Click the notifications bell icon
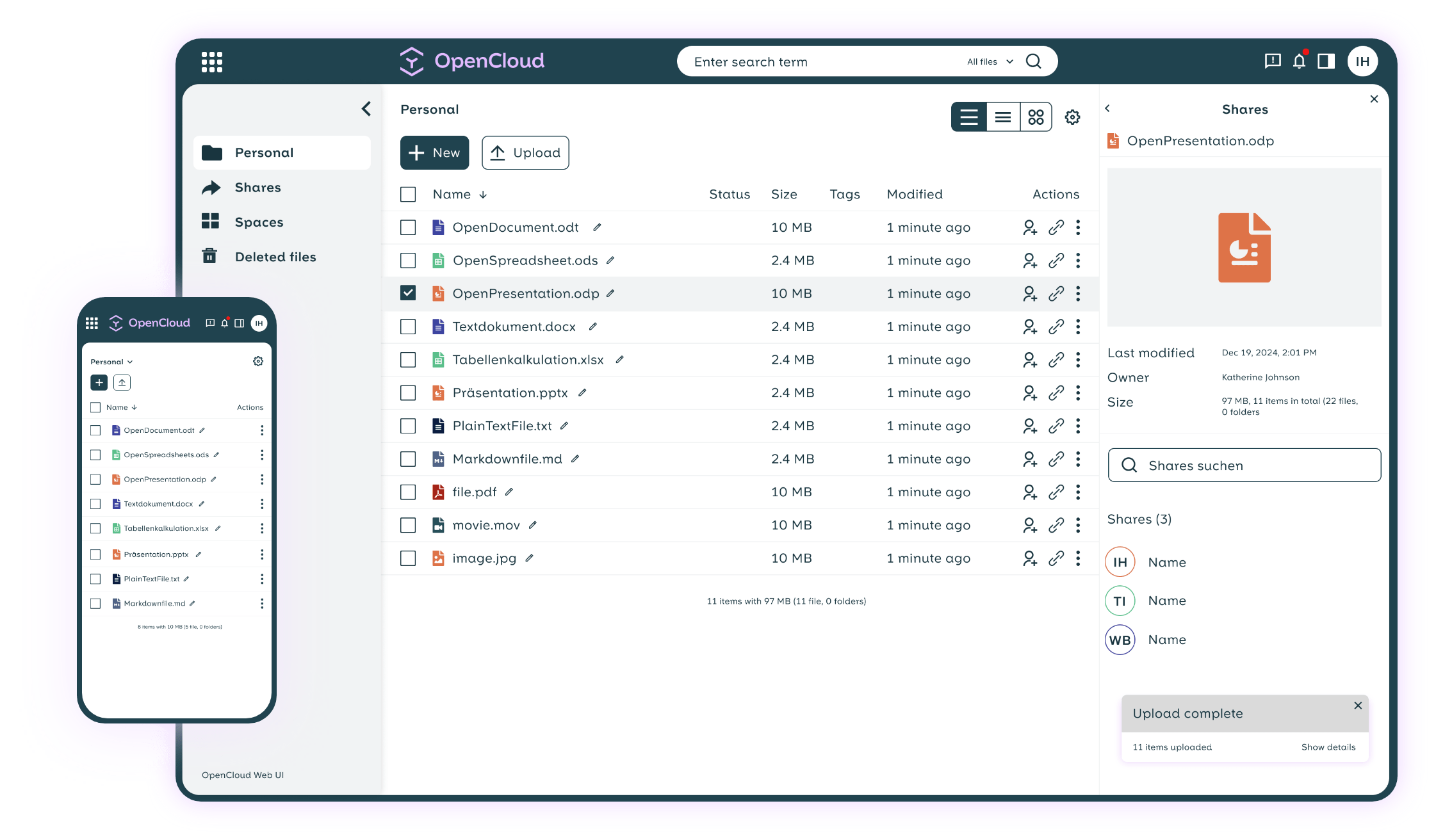Screen dimensions: 1436x840 (1299, 61)
